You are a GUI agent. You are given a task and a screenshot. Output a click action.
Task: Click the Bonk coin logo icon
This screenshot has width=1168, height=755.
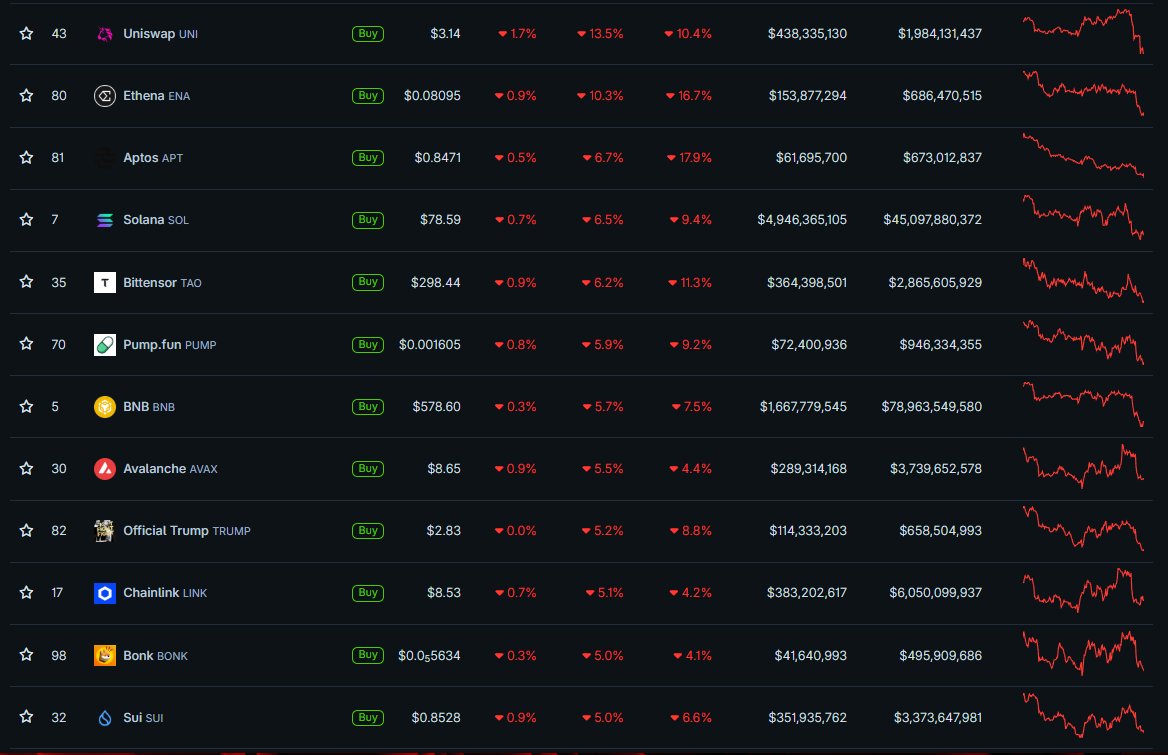[x=105, y=656]
